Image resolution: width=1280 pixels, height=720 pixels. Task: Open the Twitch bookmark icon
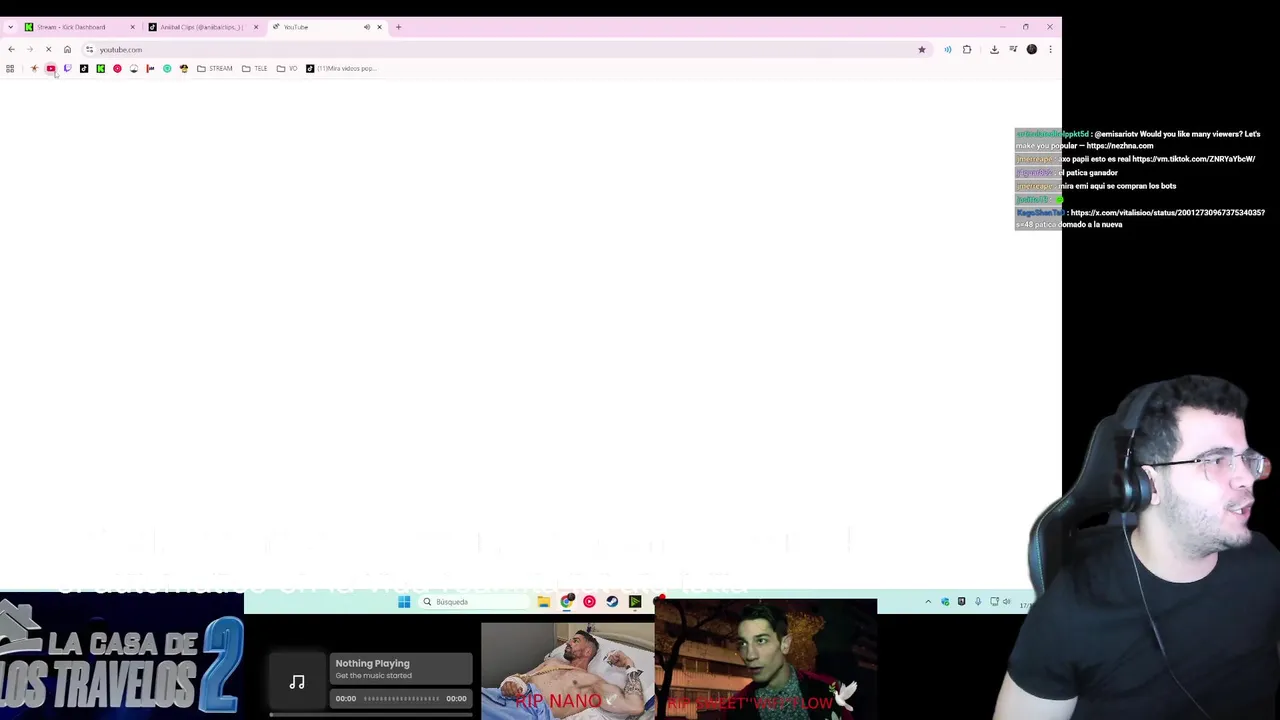tap(67, 68)
